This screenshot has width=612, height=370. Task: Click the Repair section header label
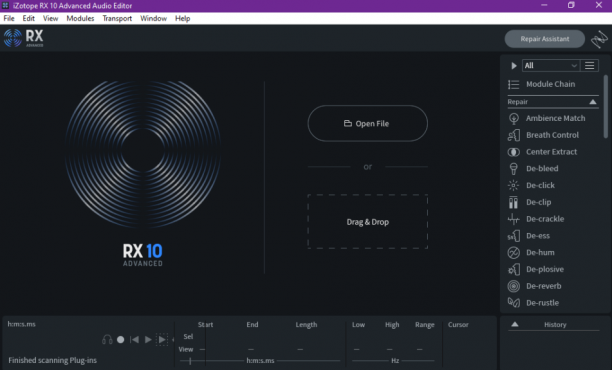pyautogui.click(x=518, y=102)
